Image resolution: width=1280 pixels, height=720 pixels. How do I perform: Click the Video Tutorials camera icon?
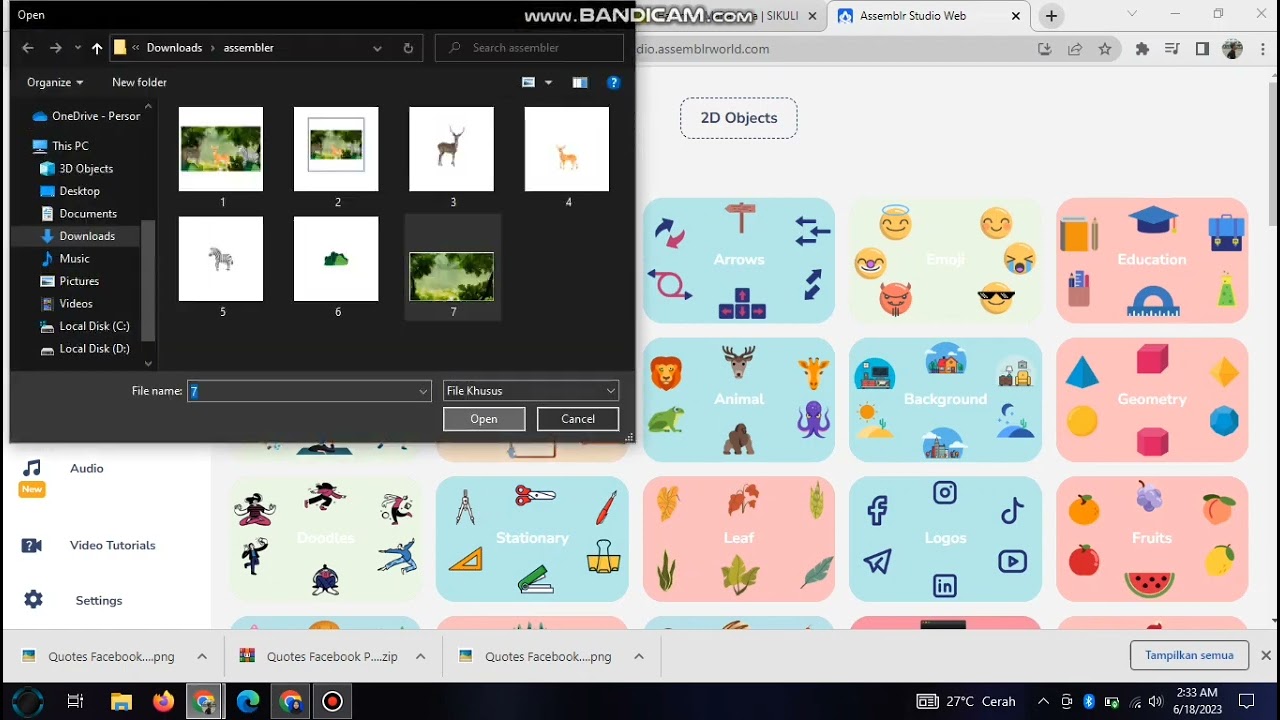point(32,545)
